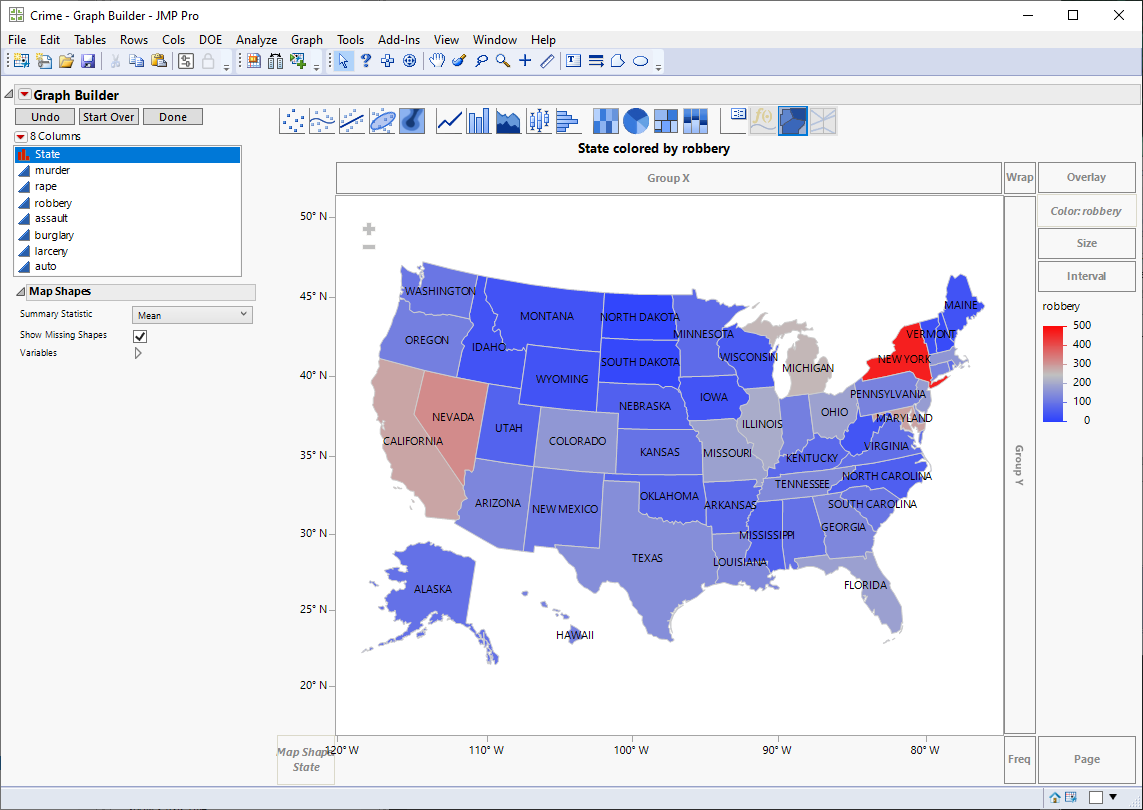Viewport: 1143px width, 810px height.
Task: Select the Lasso tool in the toolbar
Action: [481, 60]
